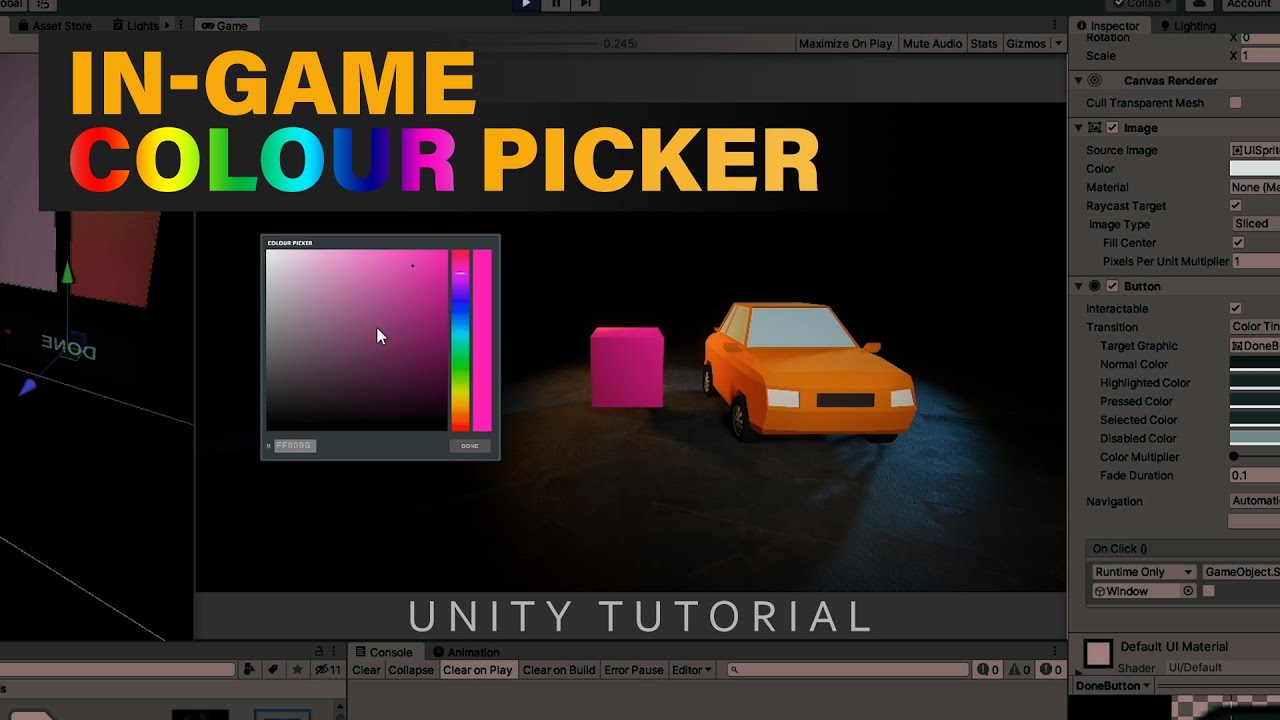Click the Fade Duration field
This screenshot has height=720, width=1280.
(1255, 476)
